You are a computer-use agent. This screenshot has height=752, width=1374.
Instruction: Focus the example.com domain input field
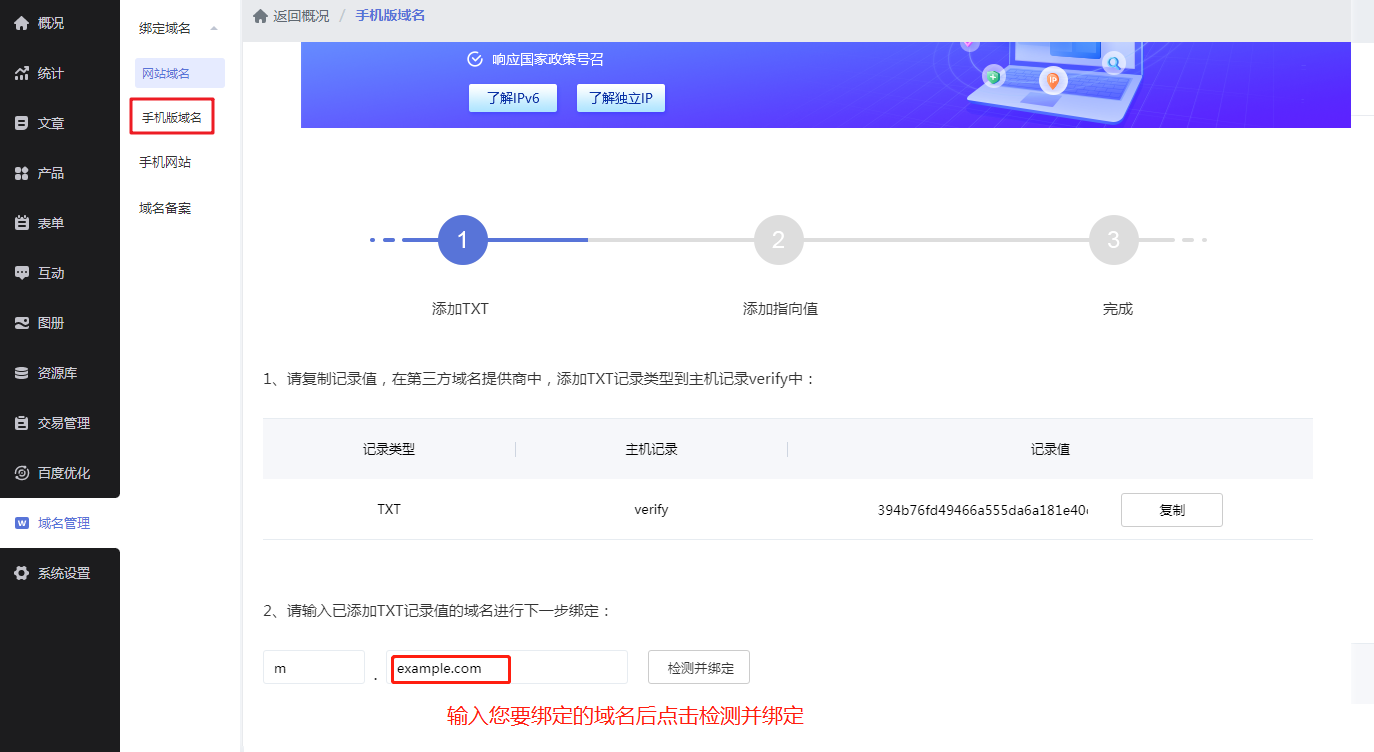[507, 668]
